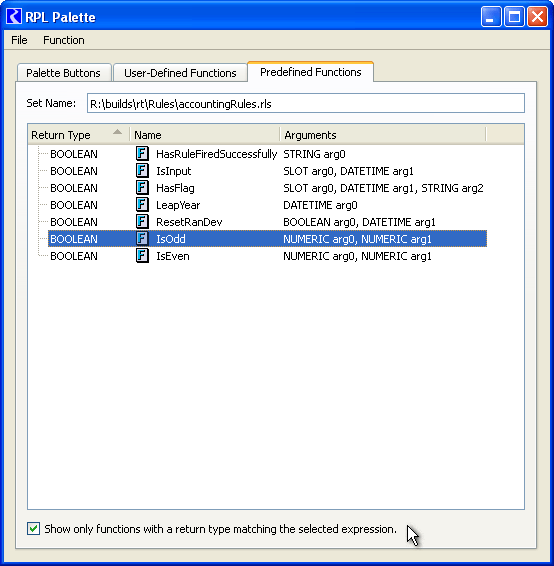Open the Function menu
This screenshot has width=554, height=566.
click(64, 40)
